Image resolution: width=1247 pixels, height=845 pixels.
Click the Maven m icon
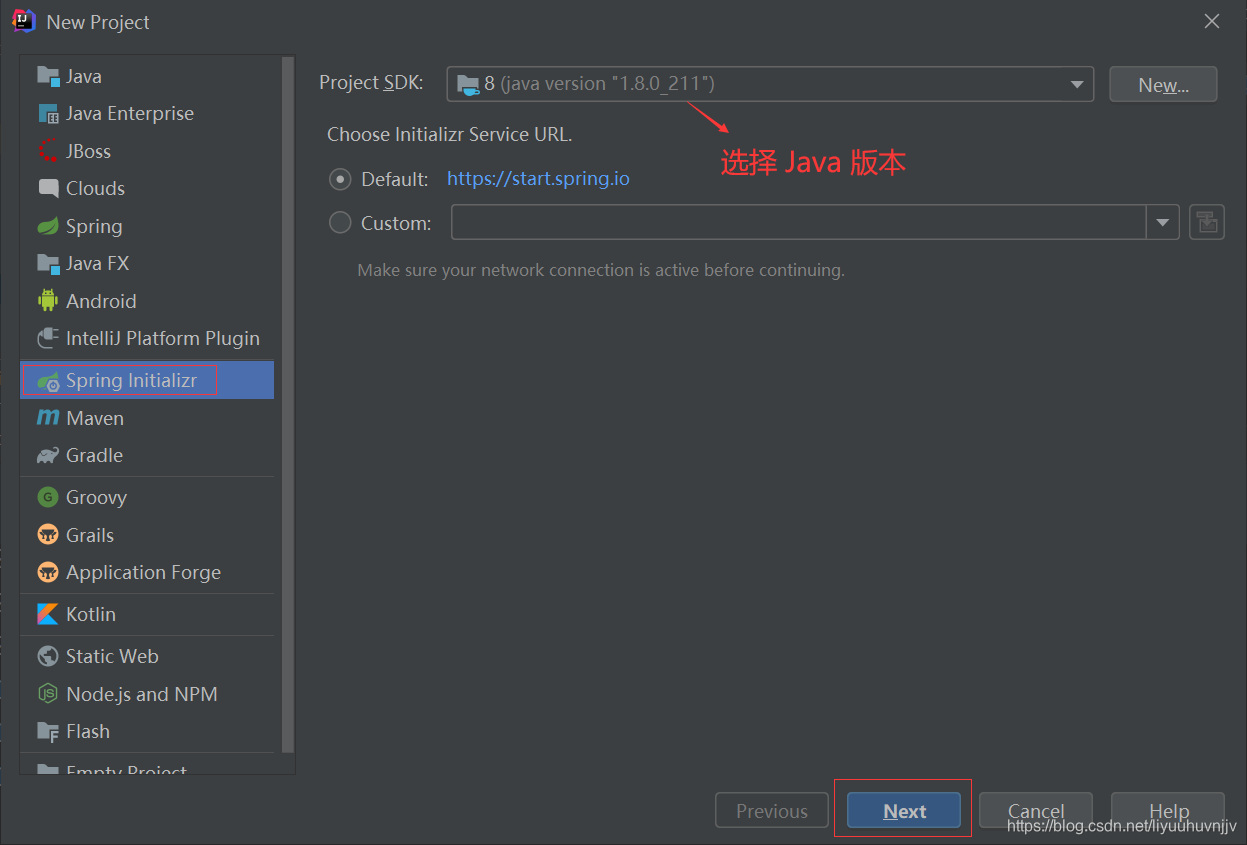48,418
